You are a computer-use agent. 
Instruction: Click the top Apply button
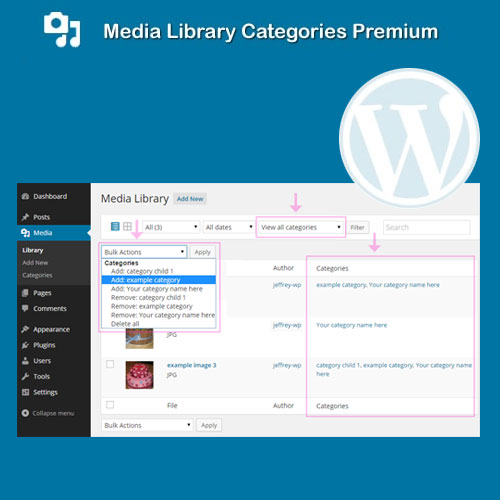tap(202, 252)
